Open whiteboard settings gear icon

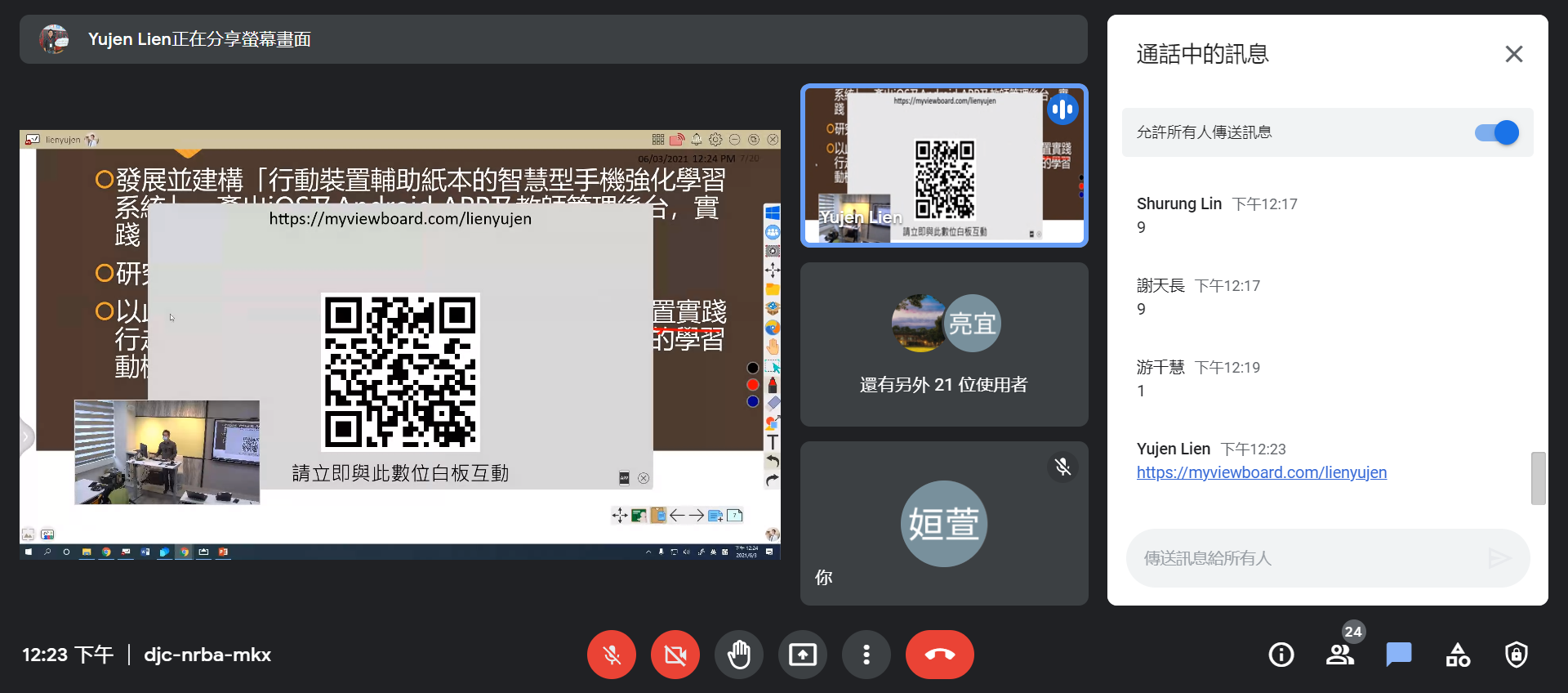(715, 140)
